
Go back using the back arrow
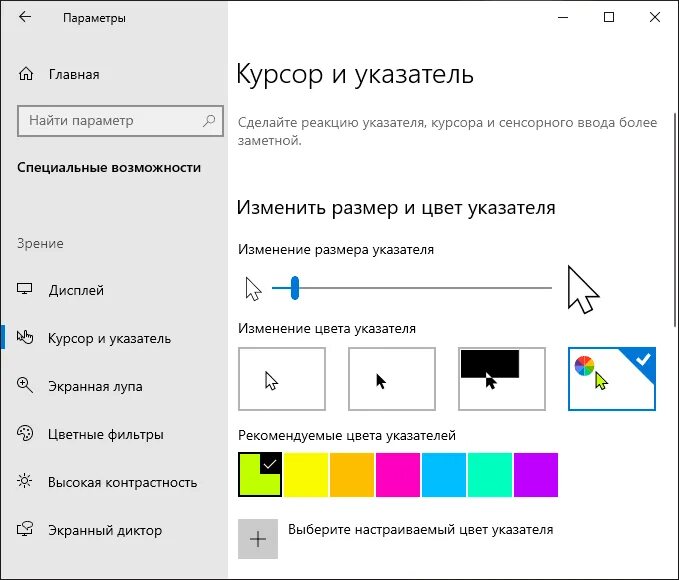[25, 17]
